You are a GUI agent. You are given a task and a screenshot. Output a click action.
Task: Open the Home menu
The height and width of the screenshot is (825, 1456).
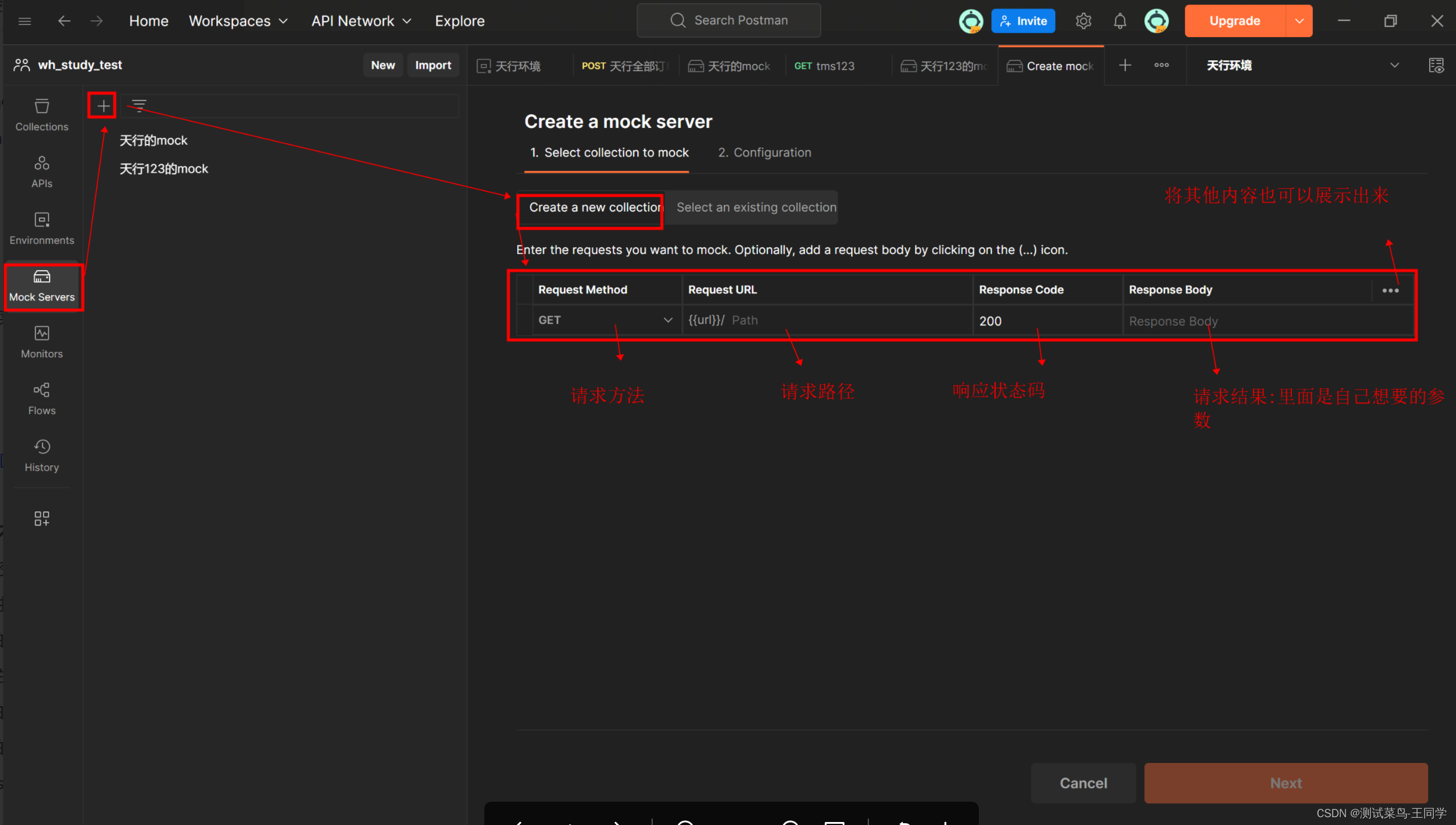pyautogui.click(x=149, y=21)
